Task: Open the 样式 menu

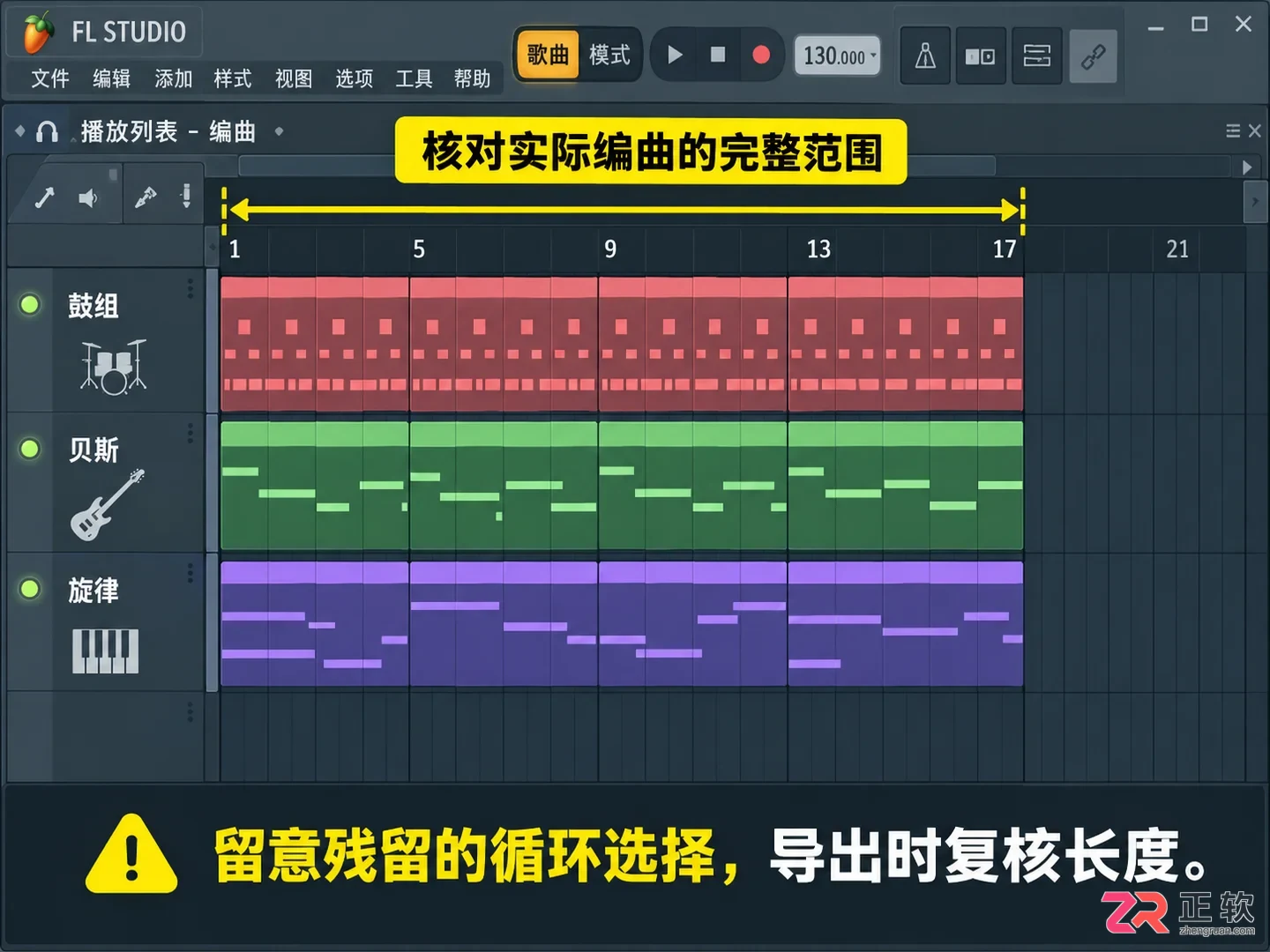Action: (x=233, y=78)
